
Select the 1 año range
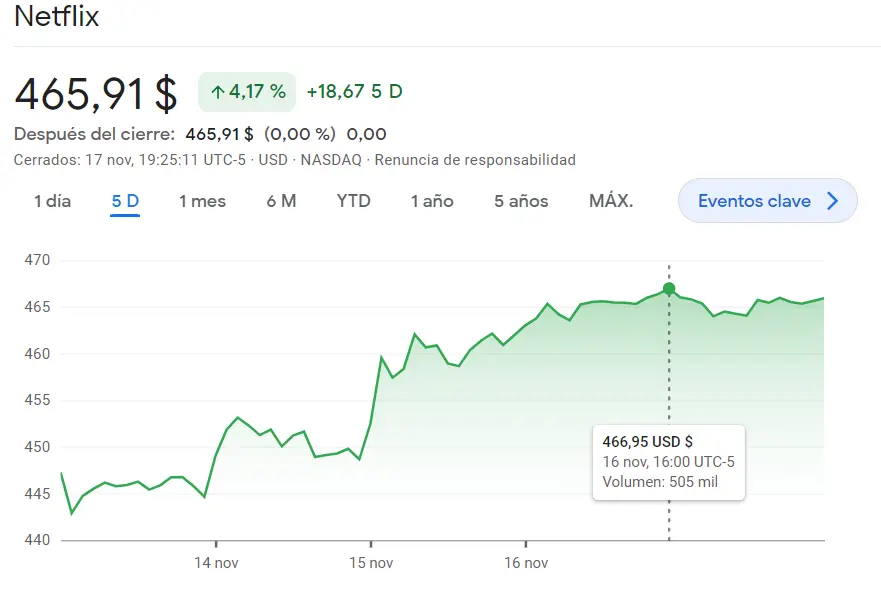click(430, 200)
